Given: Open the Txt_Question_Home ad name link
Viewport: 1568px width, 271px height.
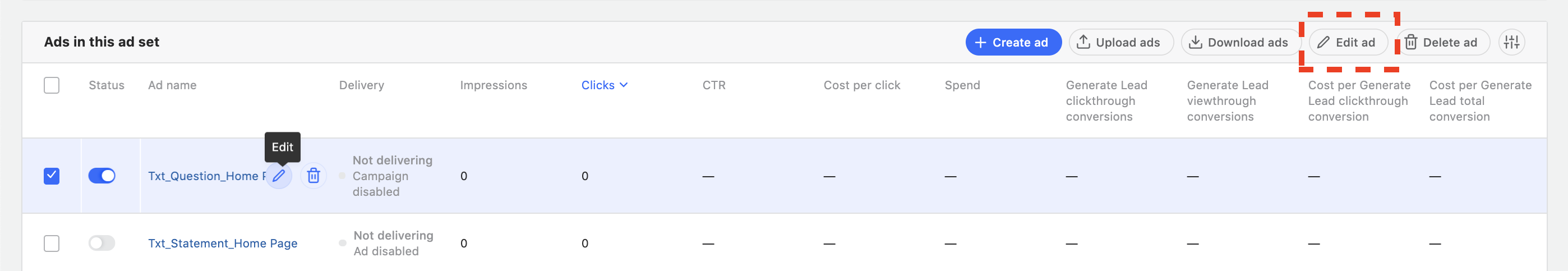Looking at the screenshot, I should coord(204,176).
